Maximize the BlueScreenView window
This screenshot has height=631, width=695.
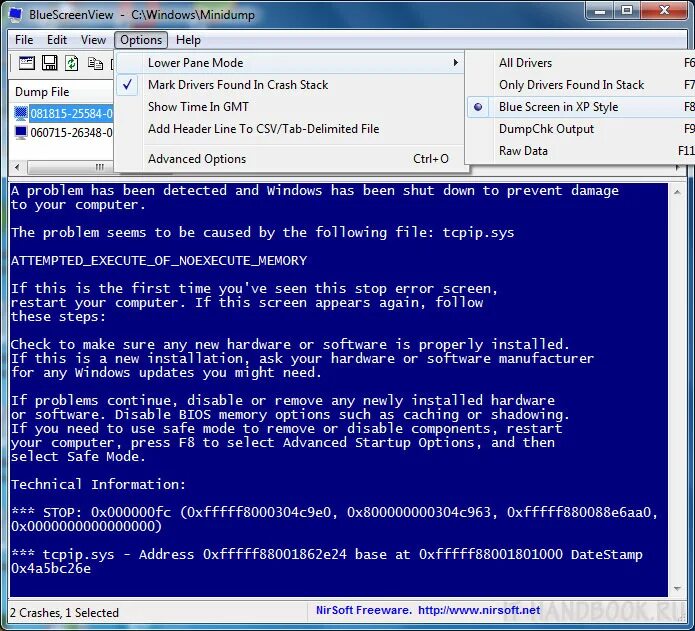point(627,11)
